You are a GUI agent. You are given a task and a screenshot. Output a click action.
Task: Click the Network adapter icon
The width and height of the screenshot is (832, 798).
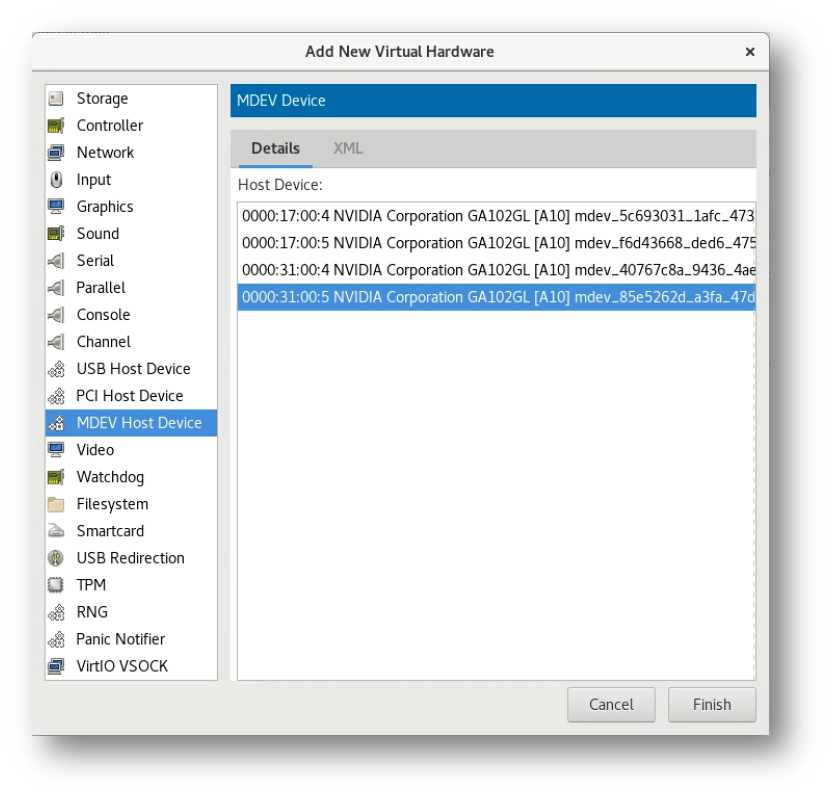click(x=56, y=153)
